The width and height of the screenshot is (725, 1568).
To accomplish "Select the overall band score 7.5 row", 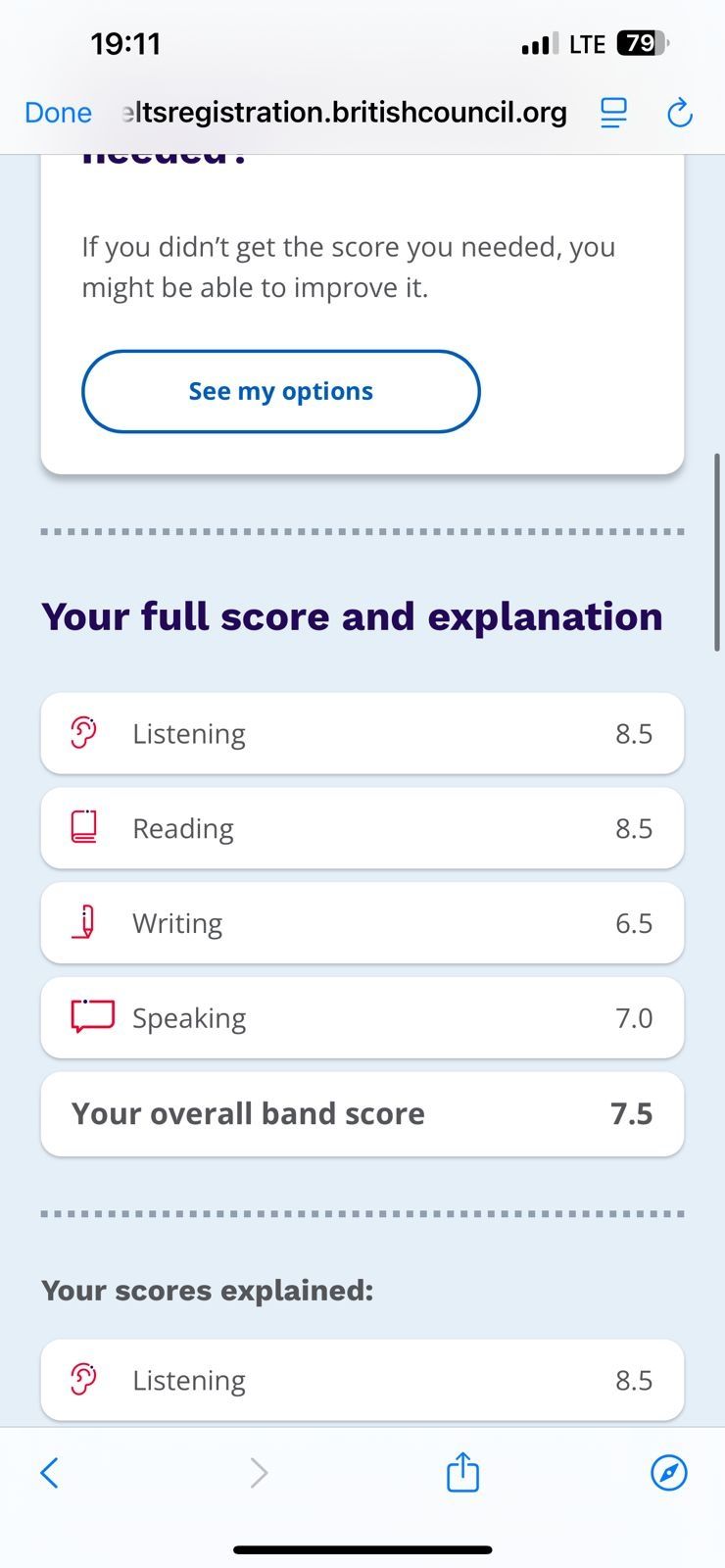I will coord(362,1113).
